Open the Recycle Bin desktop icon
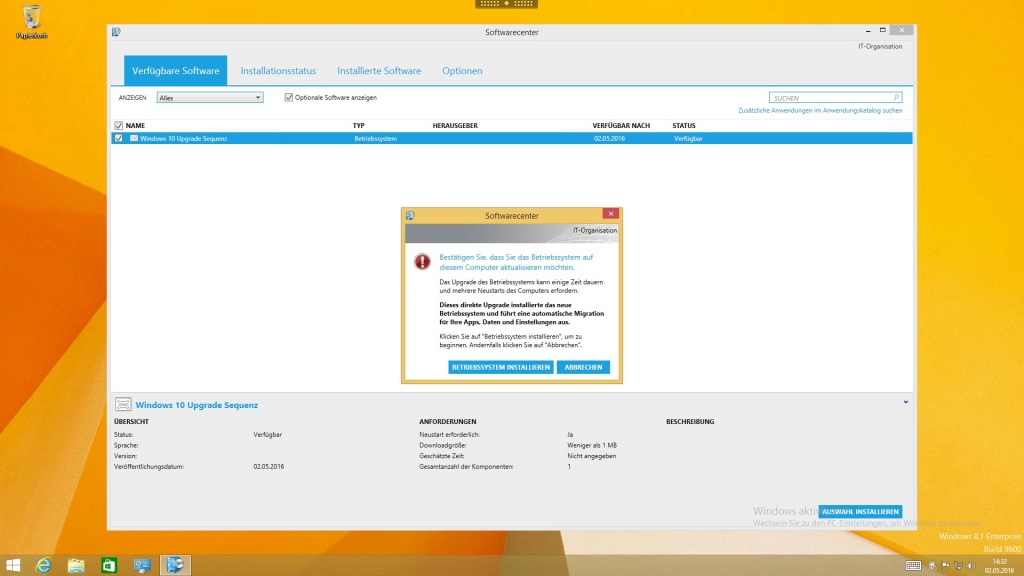Image resolution: width=1024 pixels, height=576 pixels. tap(31, 22)
